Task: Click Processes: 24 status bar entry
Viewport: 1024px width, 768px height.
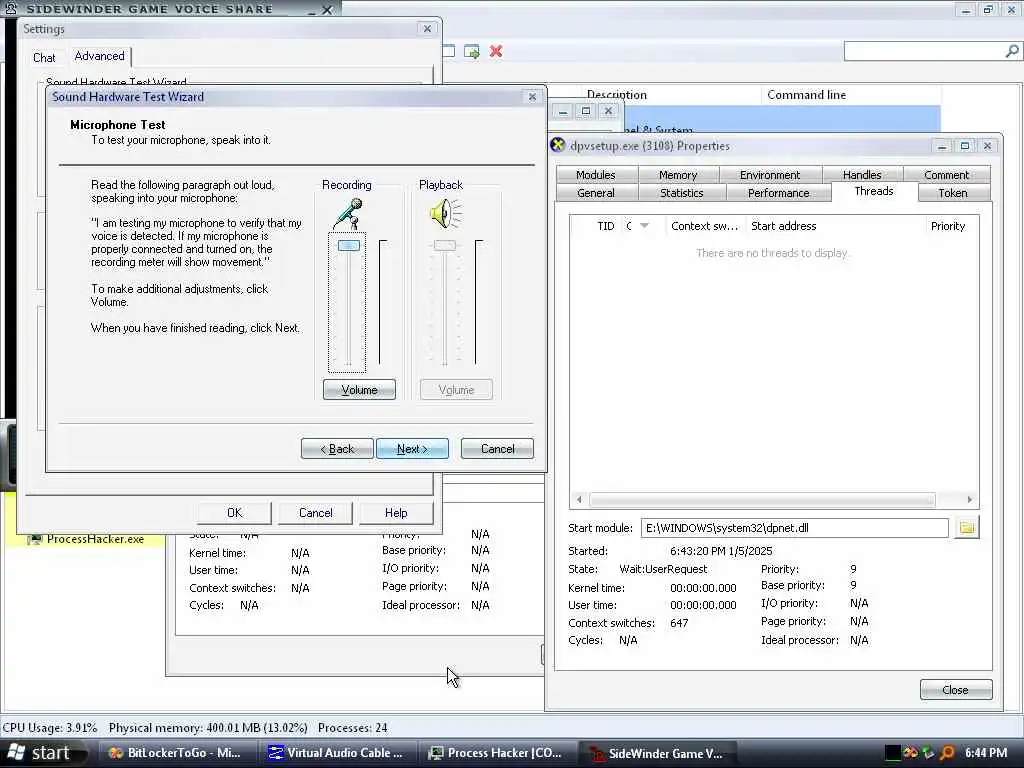Action: point(353,728)
